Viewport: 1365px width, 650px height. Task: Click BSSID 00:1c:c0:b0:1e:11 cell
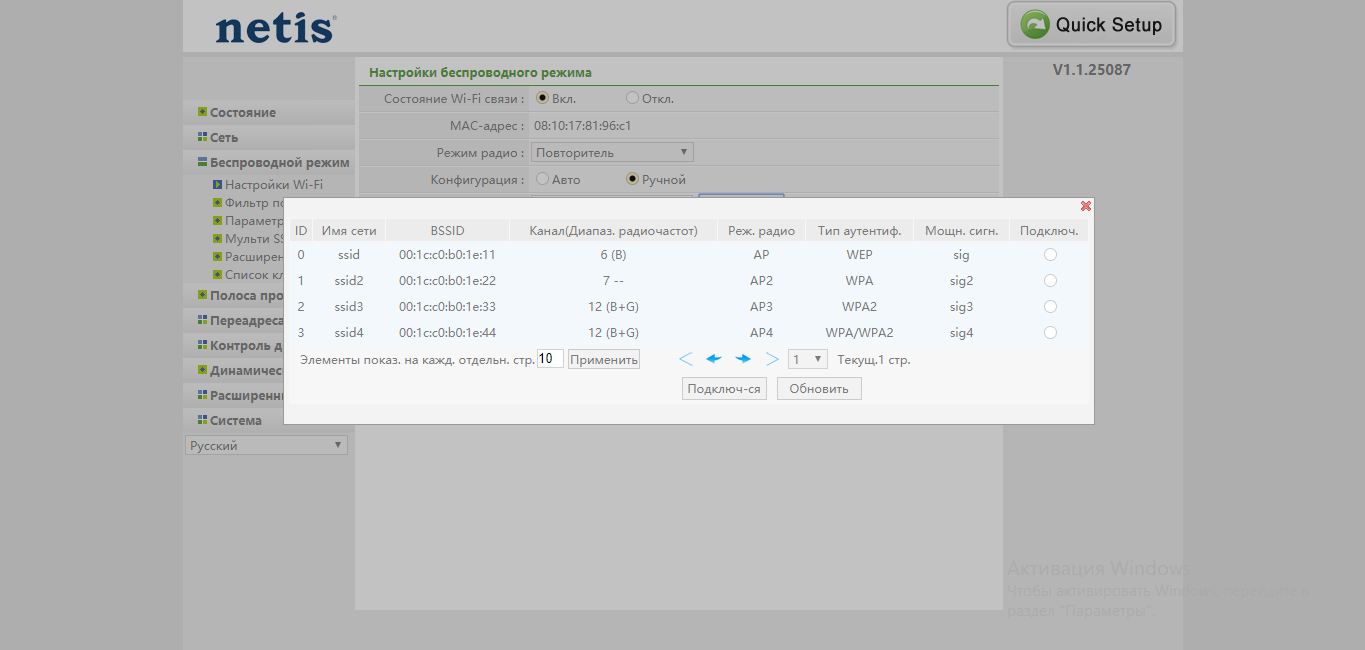(x=447, y=255)
